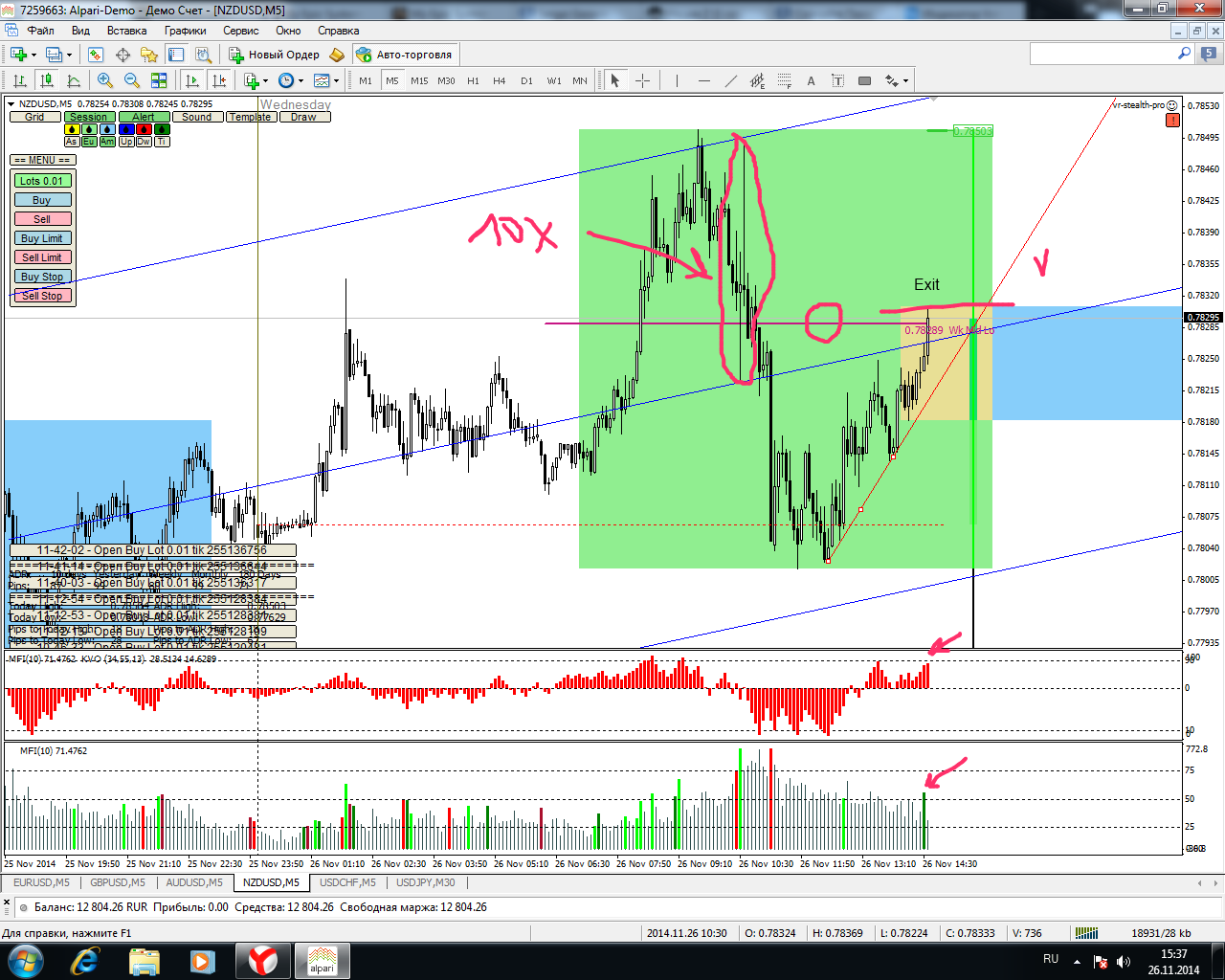Image resolution: width=1225 pixels, height=980 pixels.
Task: Open the MetaEditor book icon
Action: [x=337, y=55]
